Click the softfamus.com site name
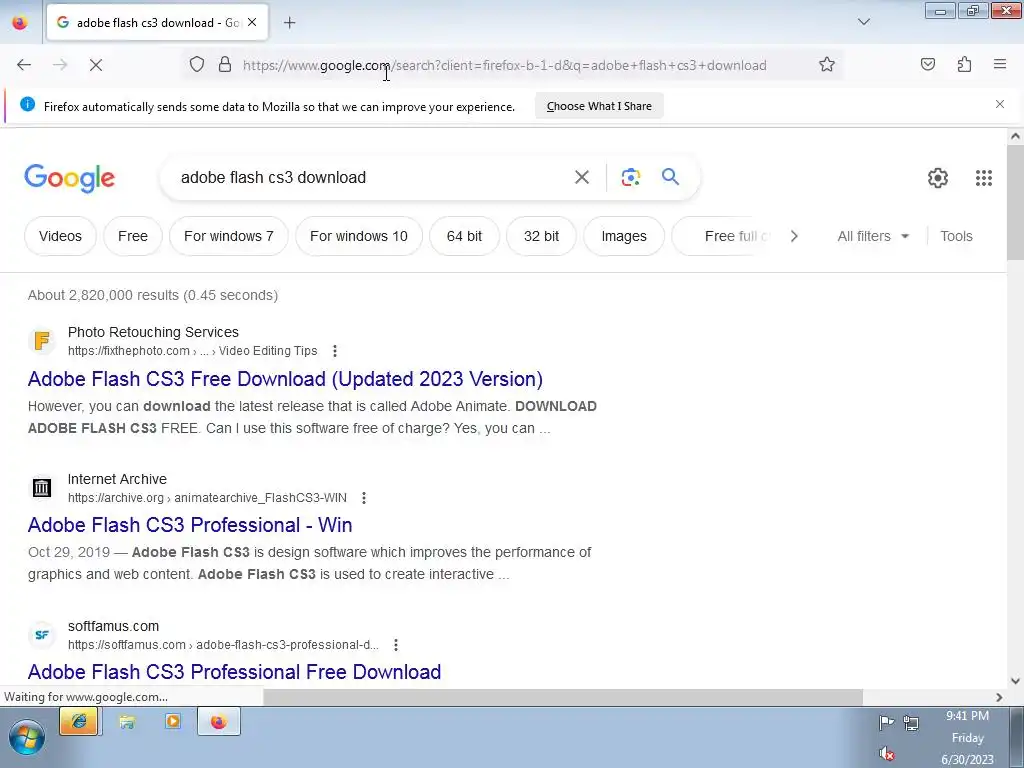 (x=113, y=626)
